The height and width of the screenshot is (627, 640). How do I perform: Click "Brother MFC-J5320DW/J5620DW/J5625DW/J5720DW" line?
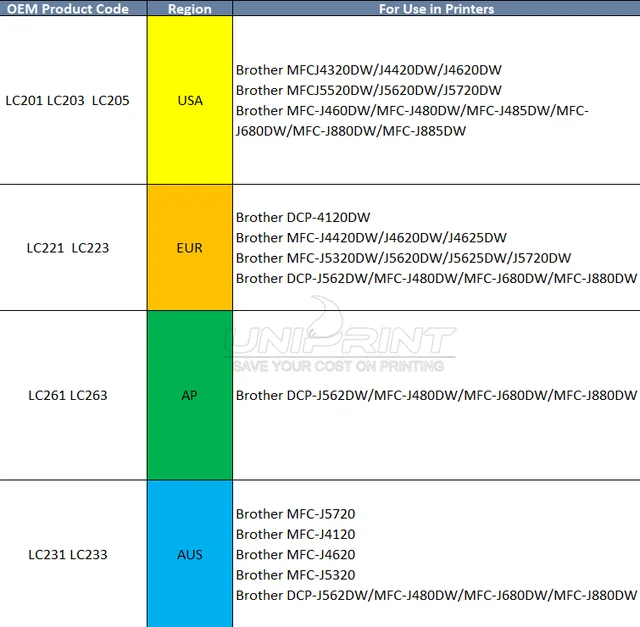[403, 258]
